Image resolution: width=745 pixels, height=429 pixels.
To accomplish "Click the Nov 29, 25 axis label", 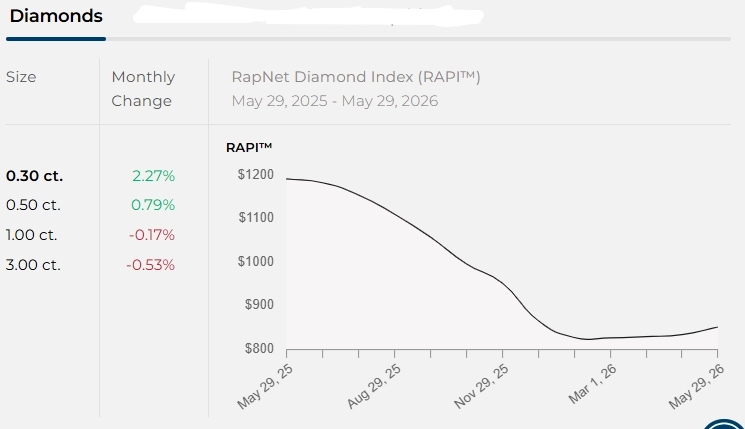I will click(481, 387).
